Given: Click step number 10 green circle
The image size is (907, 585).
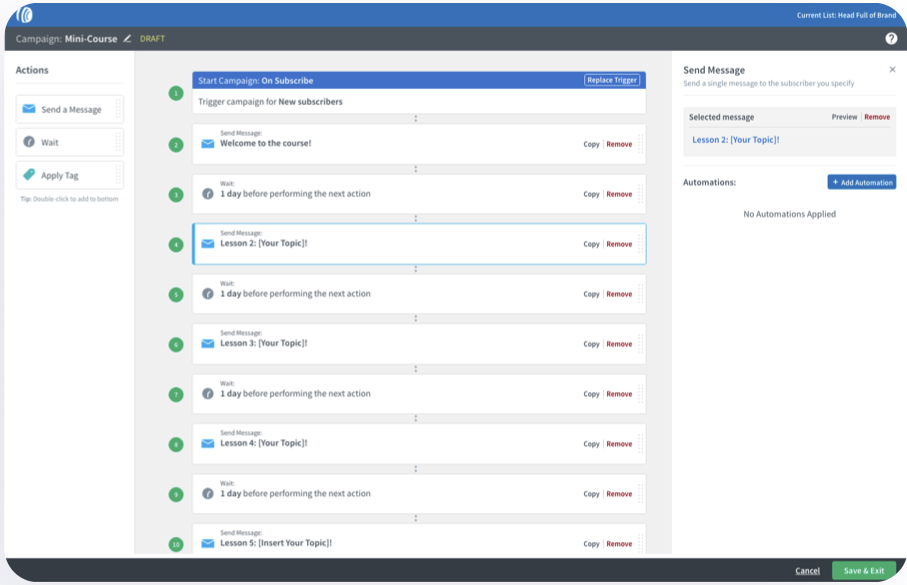Looking at the screenshot, I should (176, 544).
